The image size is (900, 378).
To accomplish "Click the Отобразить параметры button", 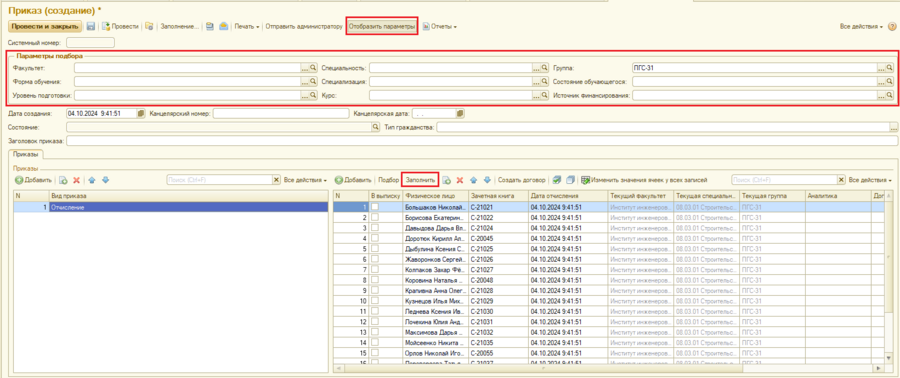I will click(382, 26).
